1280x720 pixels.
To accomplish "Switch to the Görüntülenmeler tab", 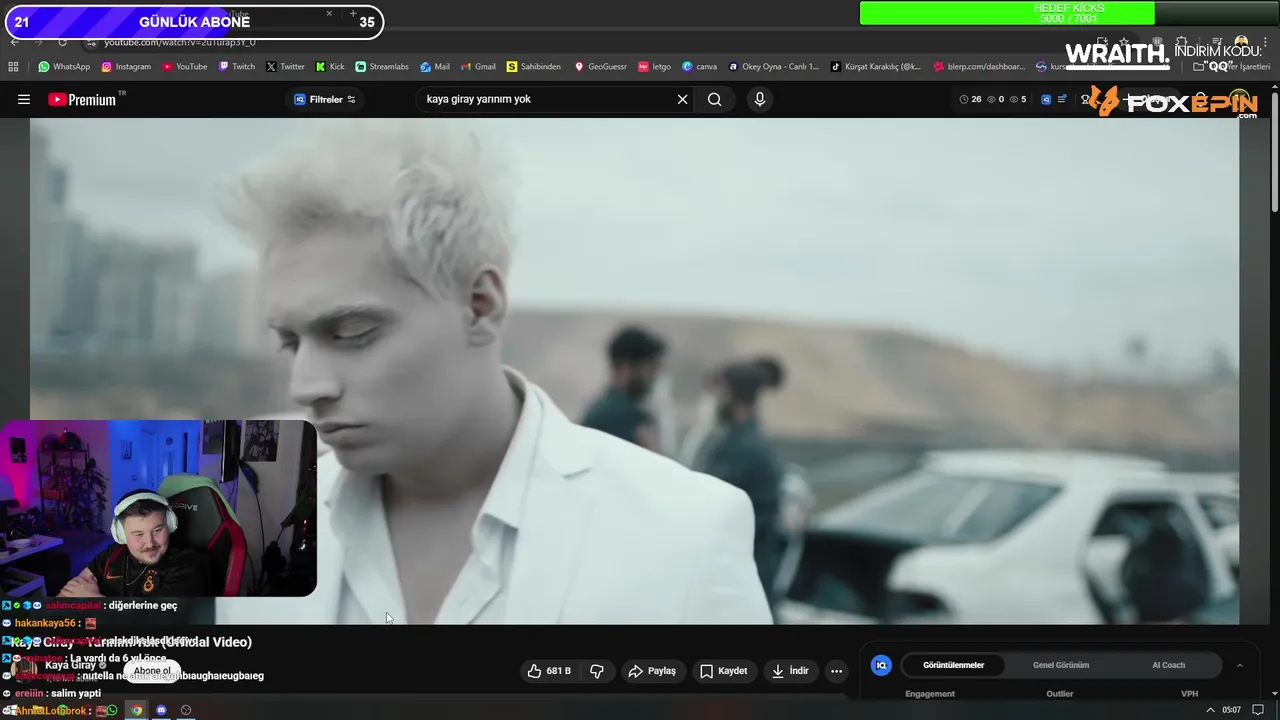I will [x=953, y=665].
